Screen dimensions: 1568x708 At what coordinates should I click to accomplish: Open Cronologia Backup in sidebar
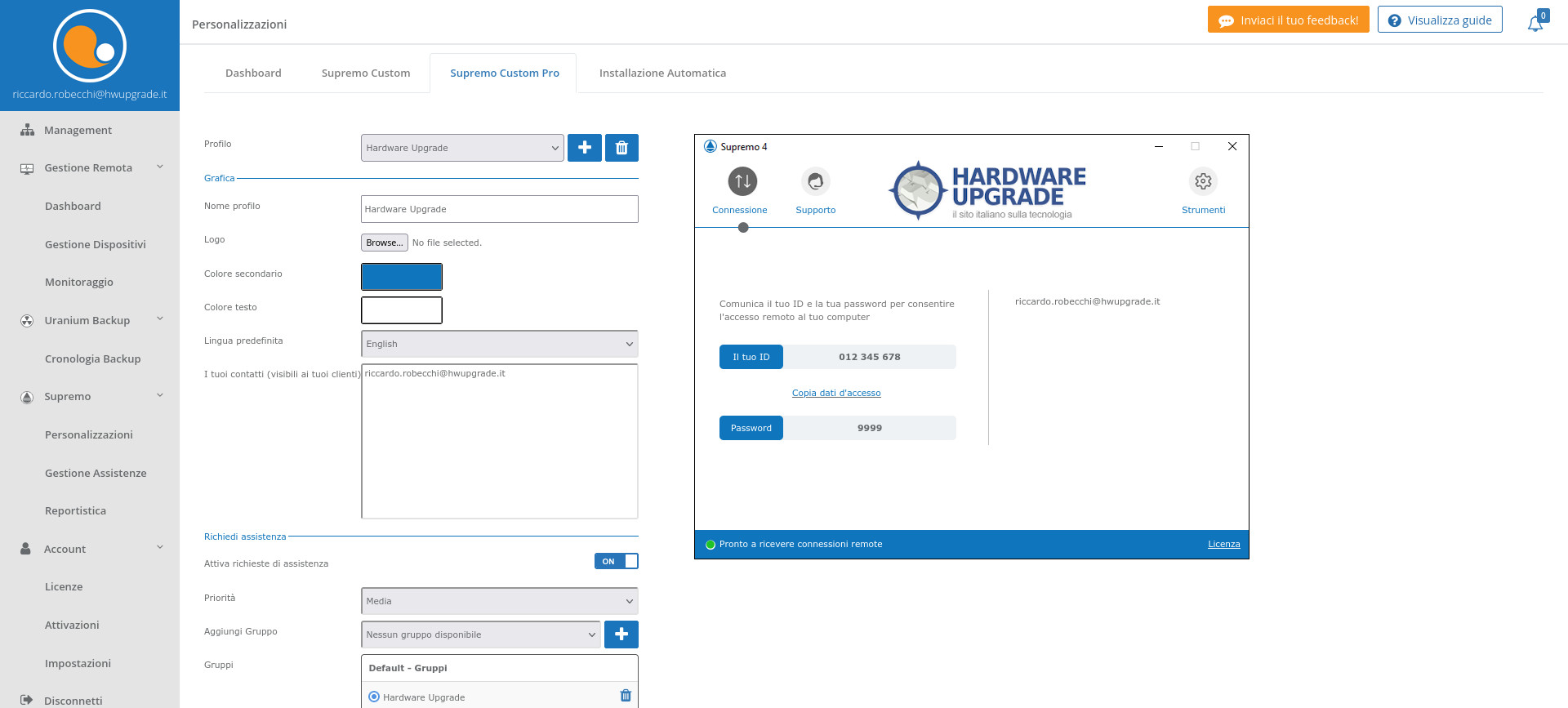93,358
